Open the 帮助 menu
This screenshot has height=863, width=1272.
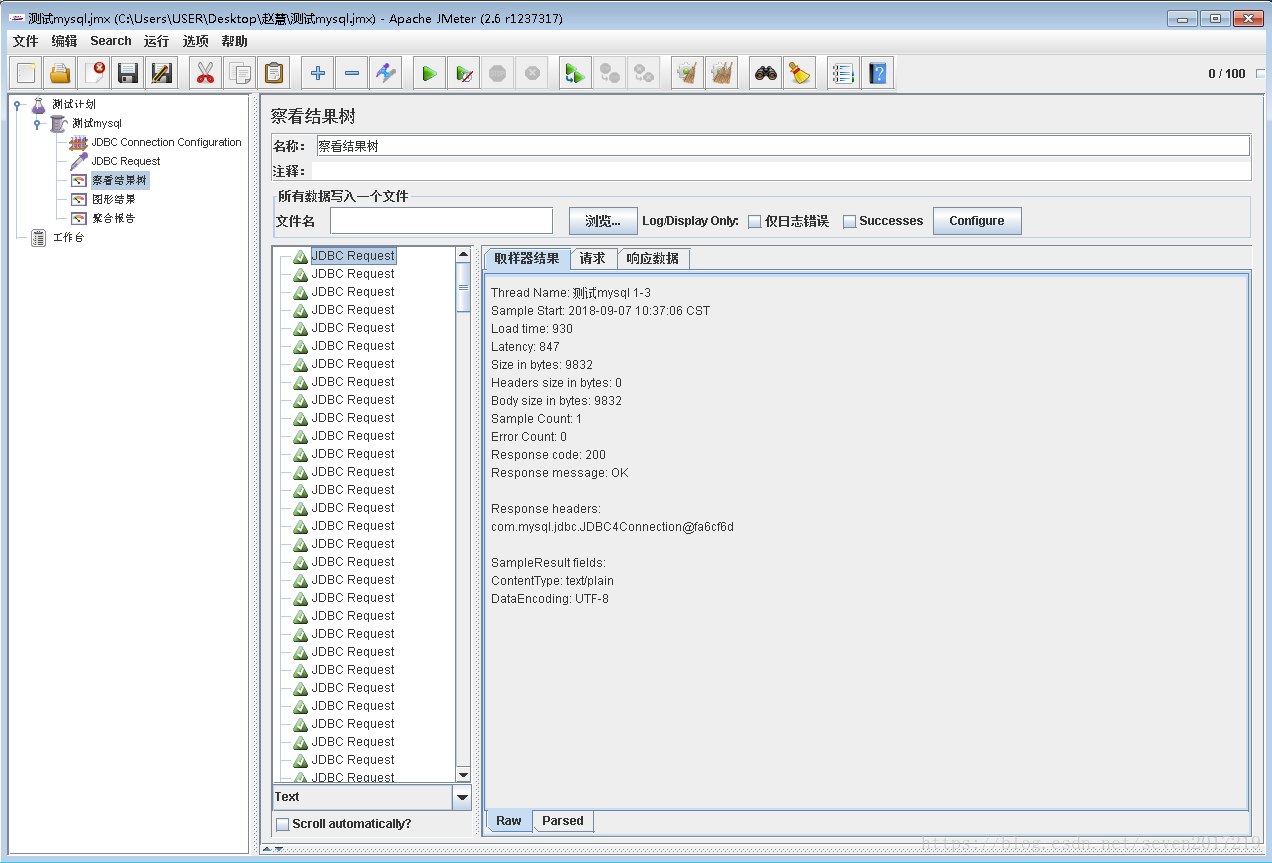click(235, 41)
